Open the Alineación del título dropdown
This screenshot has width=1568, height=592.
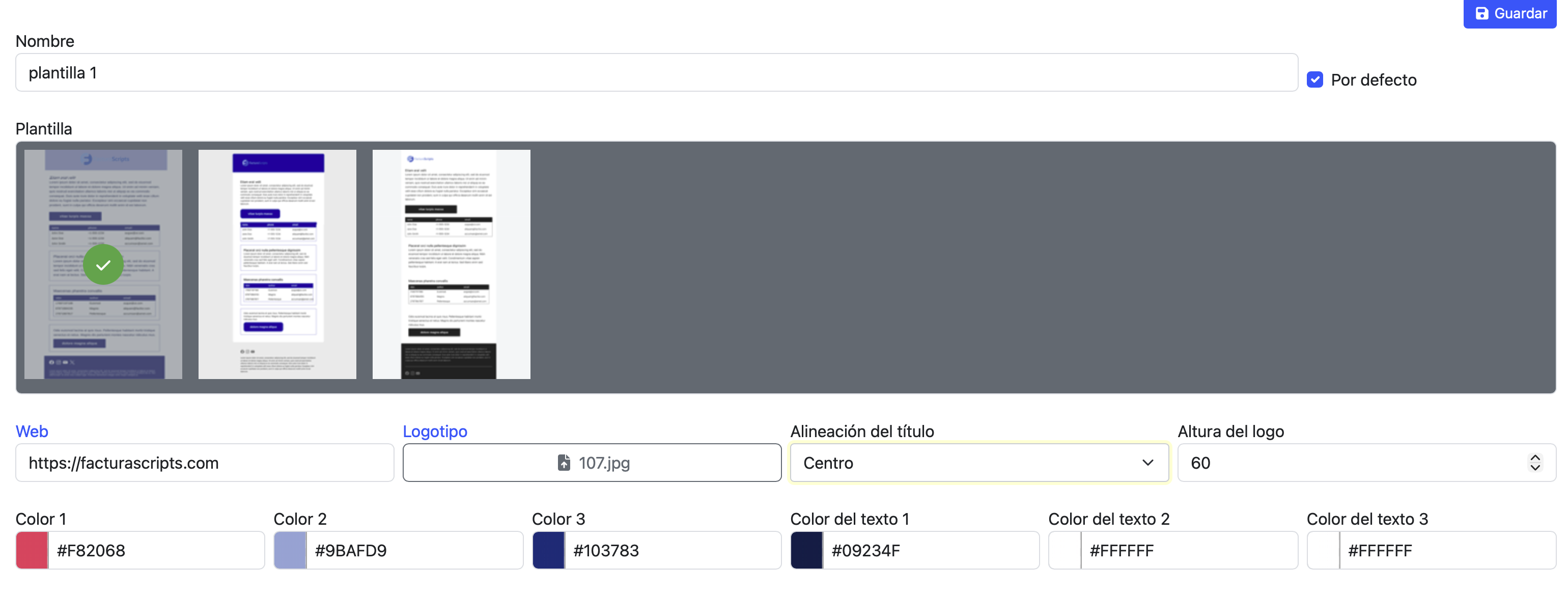pos(979,463)
